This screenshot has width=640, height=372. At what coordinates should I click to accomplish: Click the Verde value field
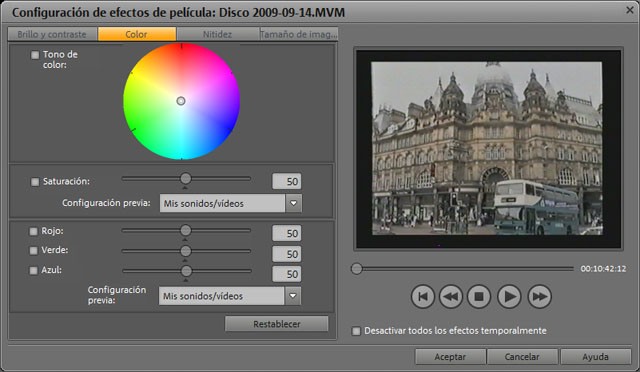287,254
